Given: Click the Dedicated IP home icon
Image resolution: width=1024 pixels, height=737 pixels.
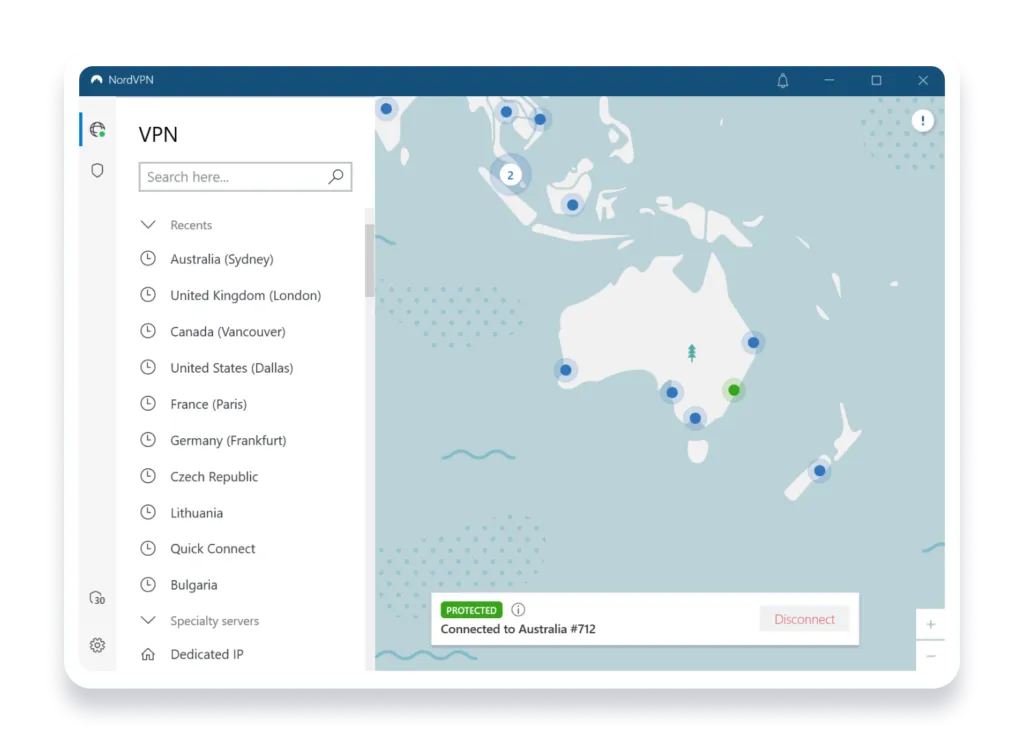Looking at the screenshot, I should (x=148, y=654).
